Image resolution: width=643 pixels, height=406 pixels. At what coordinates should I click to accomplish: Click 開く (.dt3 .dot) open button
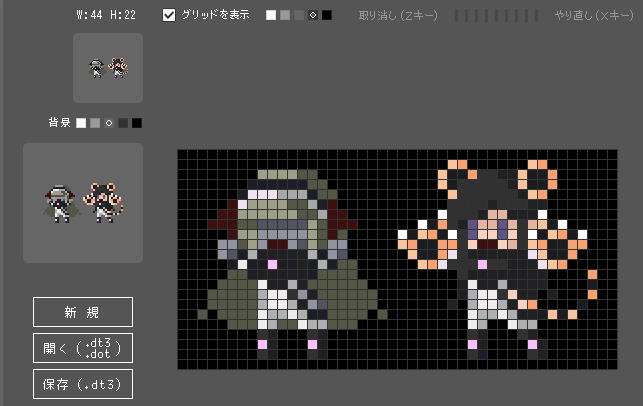(x=83, y=348)
